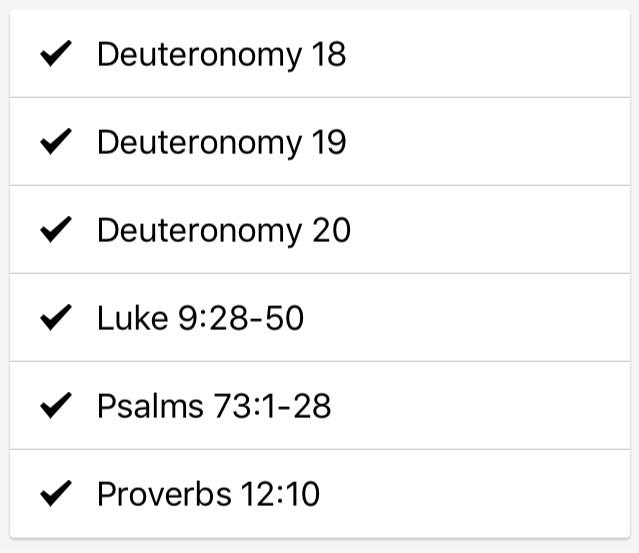Open the Proverbs 12:10 verse title
The image size is (639, 553).
click(208, 494)
